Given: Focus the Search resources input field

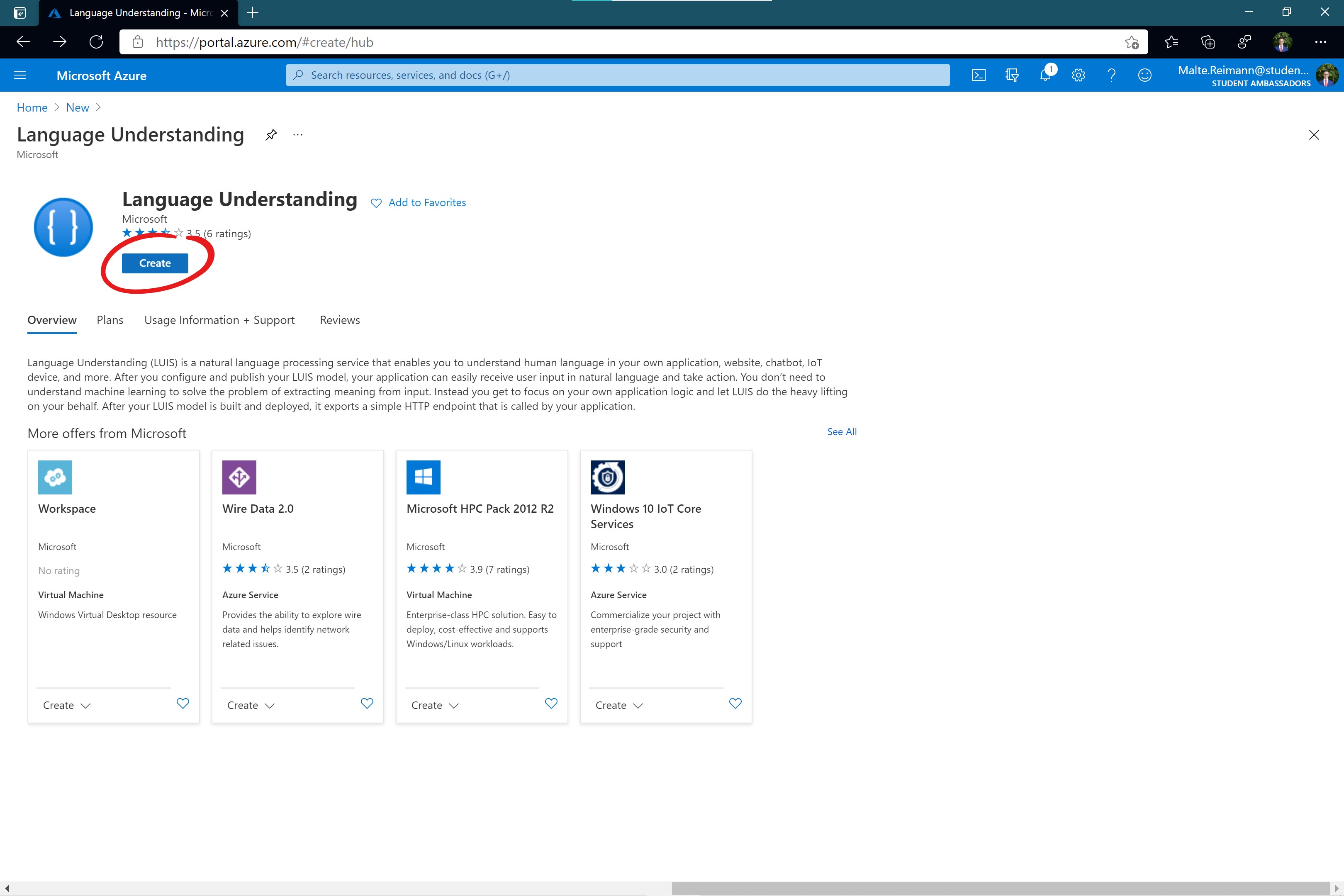Looking at the screenshot, I should (617, 75).
